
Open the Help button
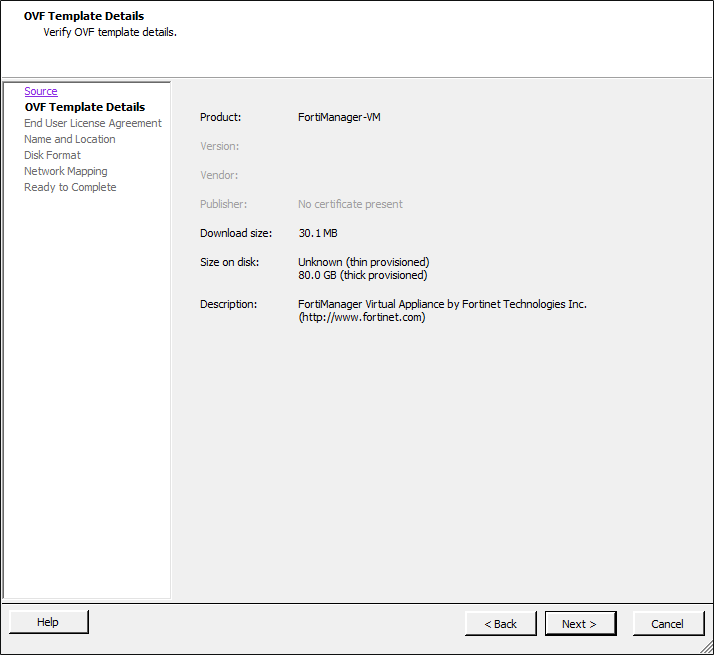pos(49,622)
